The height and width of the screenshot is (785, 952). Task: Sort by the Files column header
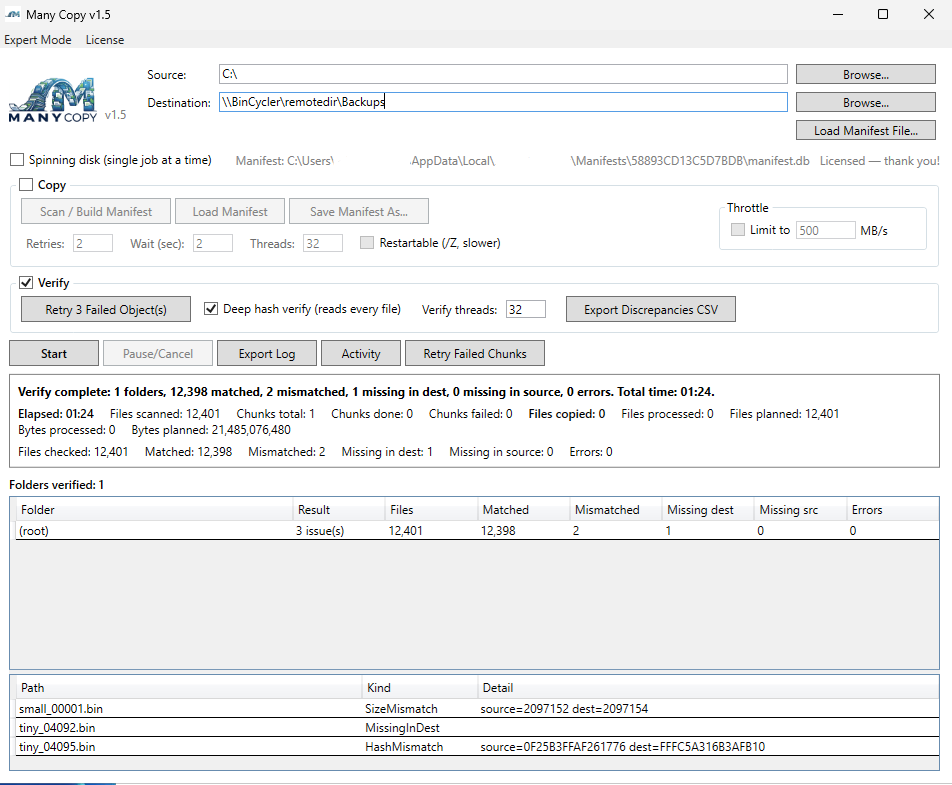(x=431, y=510)
